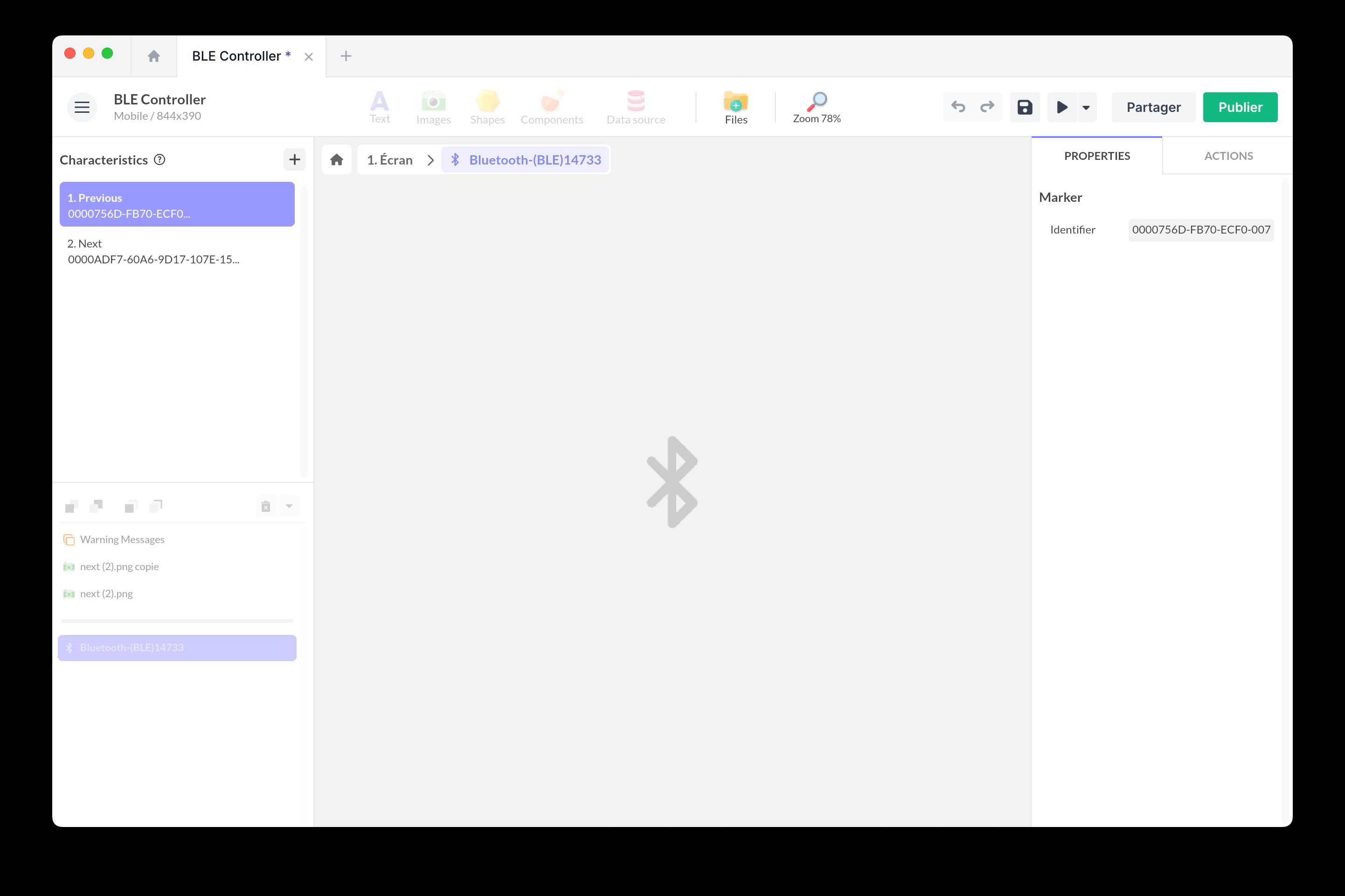Click the undo arrow icon
Screen dimensions: 1345x896
pyautogui.click(x=958, y=107)
